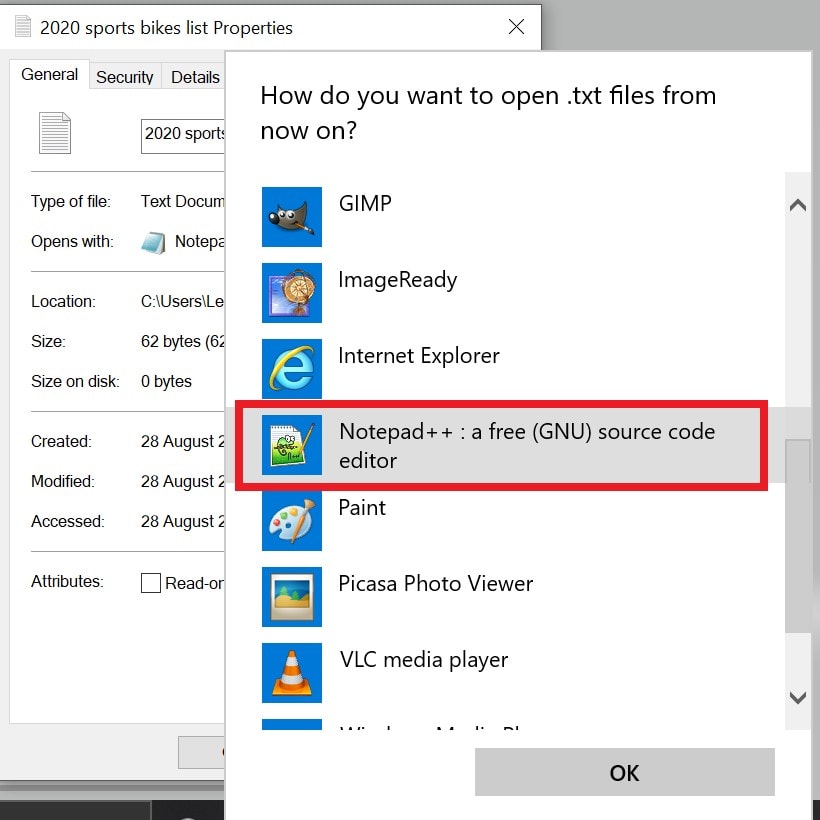Click the 'Attributes:' label
This screenshot has height=820, width=820.
pos(67,582)
